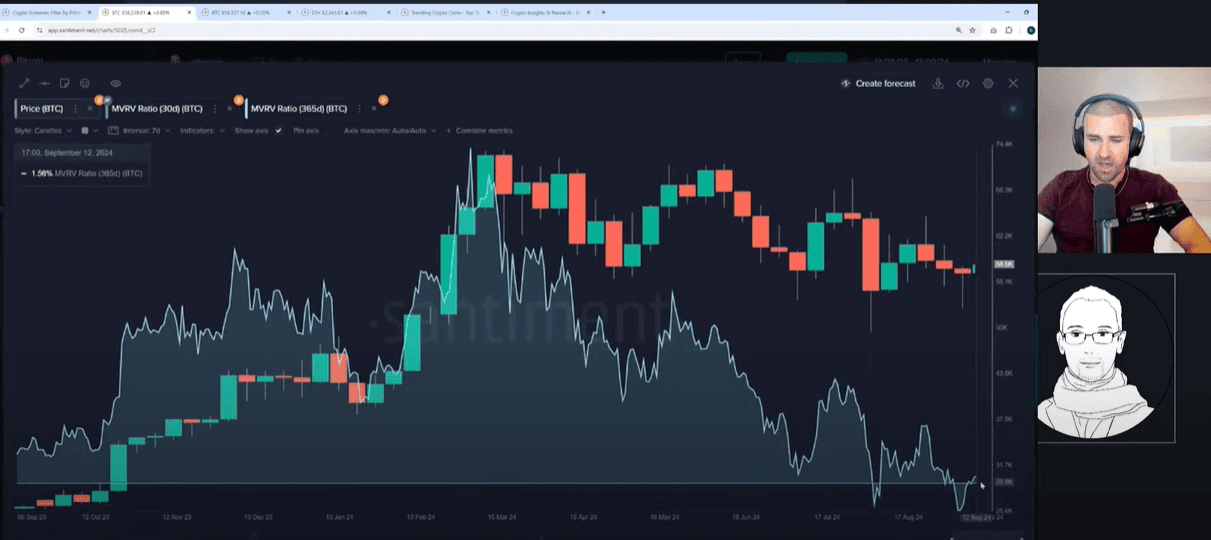Bookmark this page with star icon
Screen dimensions: 1211x540
972,31
